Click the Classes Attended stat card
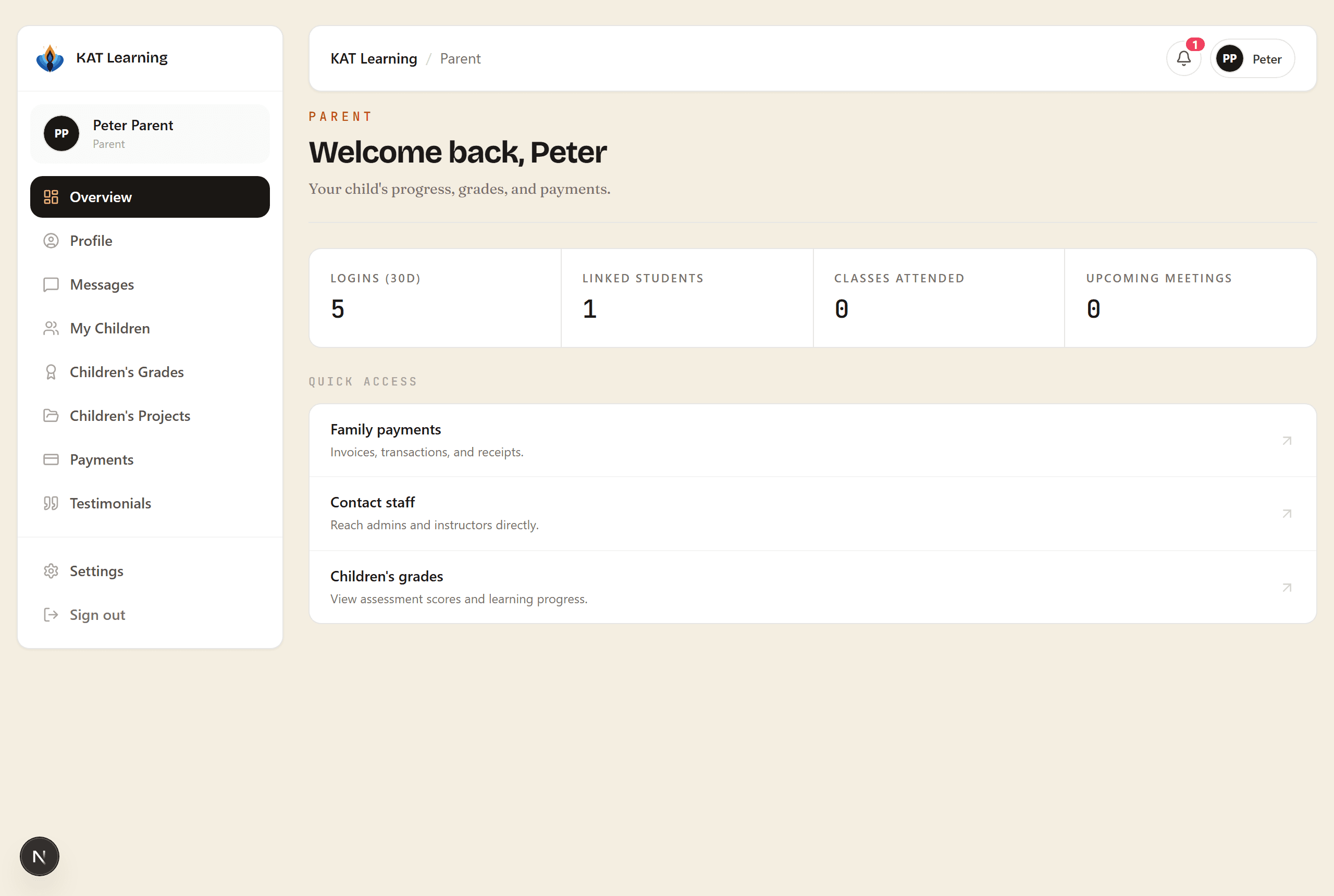This screenshot has height=896, width=1334. [938, 298]
